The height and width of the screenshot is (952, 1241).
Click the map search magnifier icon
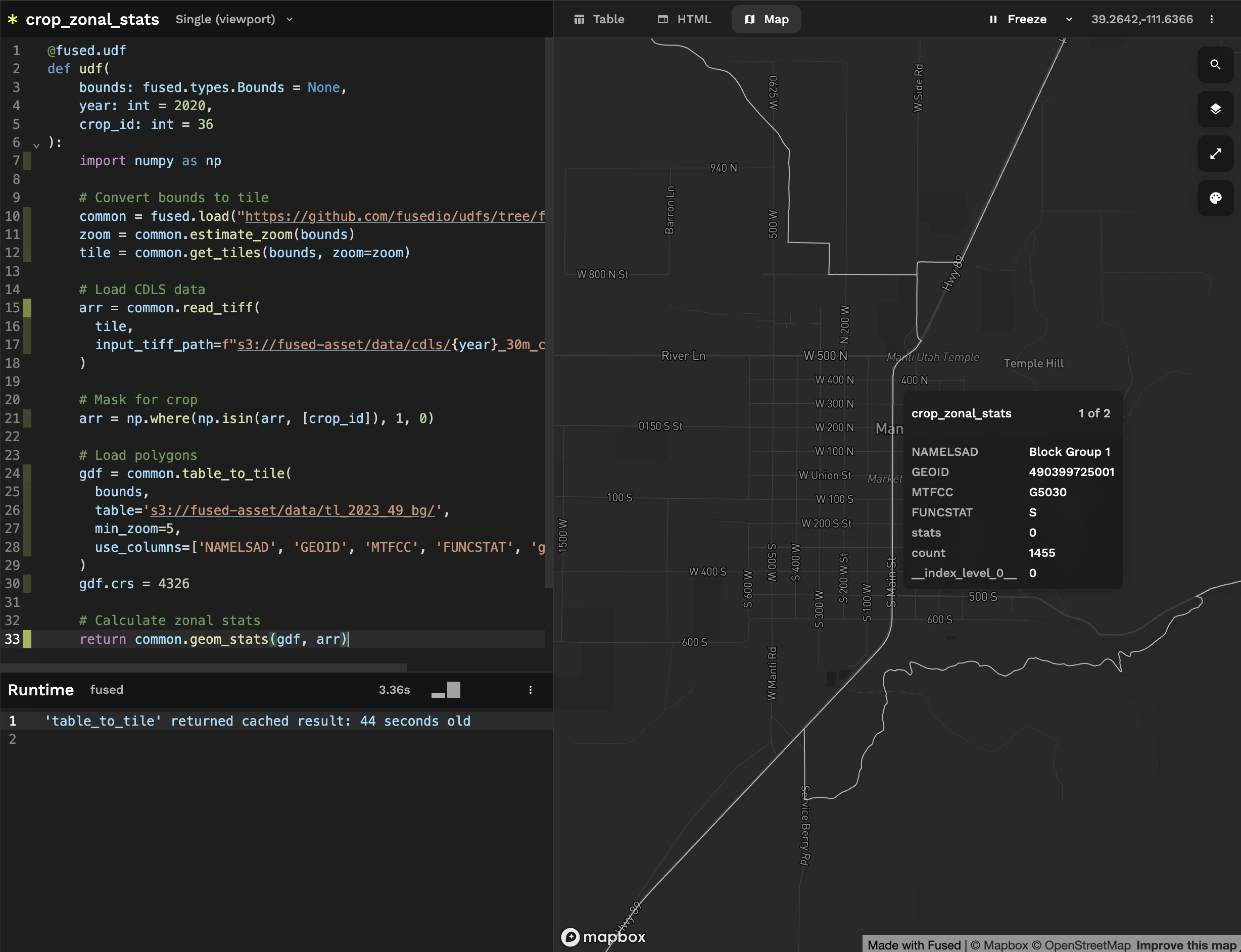(1215, 65)
